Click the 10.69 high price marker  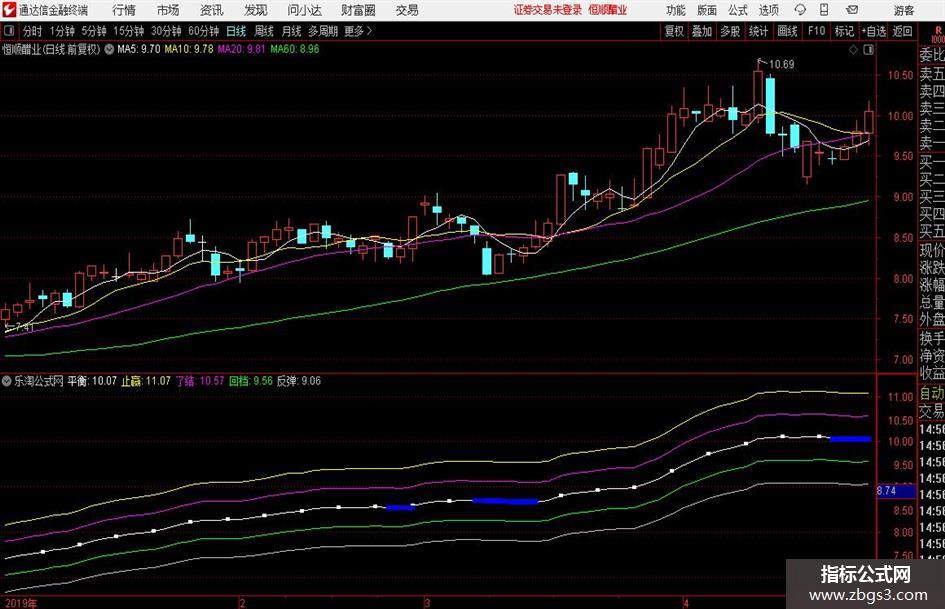781,65
